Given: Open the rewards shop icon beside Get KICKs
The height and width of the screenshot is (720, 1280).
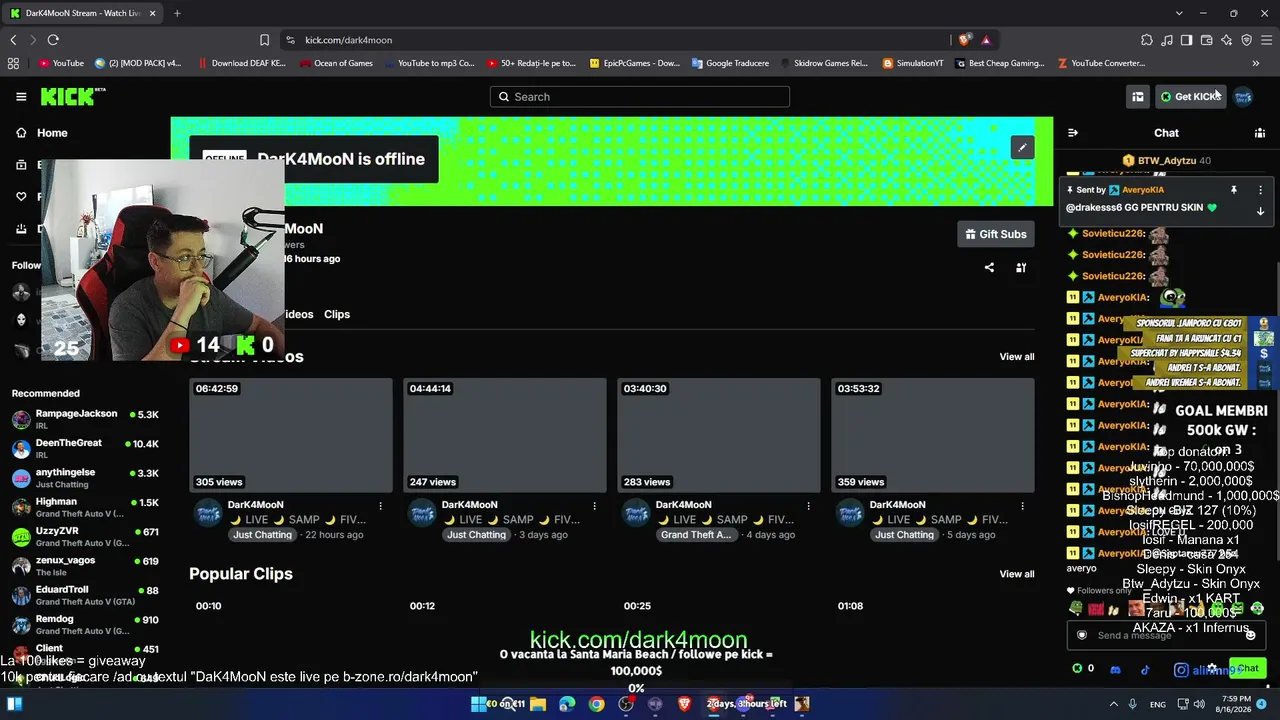Looking at the screenshot, I should [1137, 97].
